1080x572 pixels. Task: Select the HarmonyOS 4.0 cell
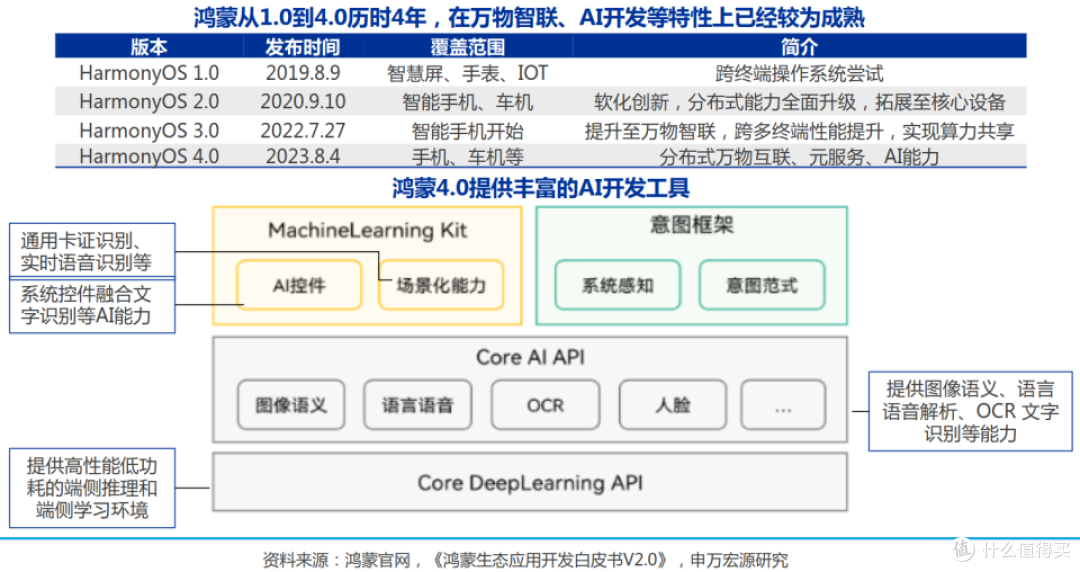point(149,156)
